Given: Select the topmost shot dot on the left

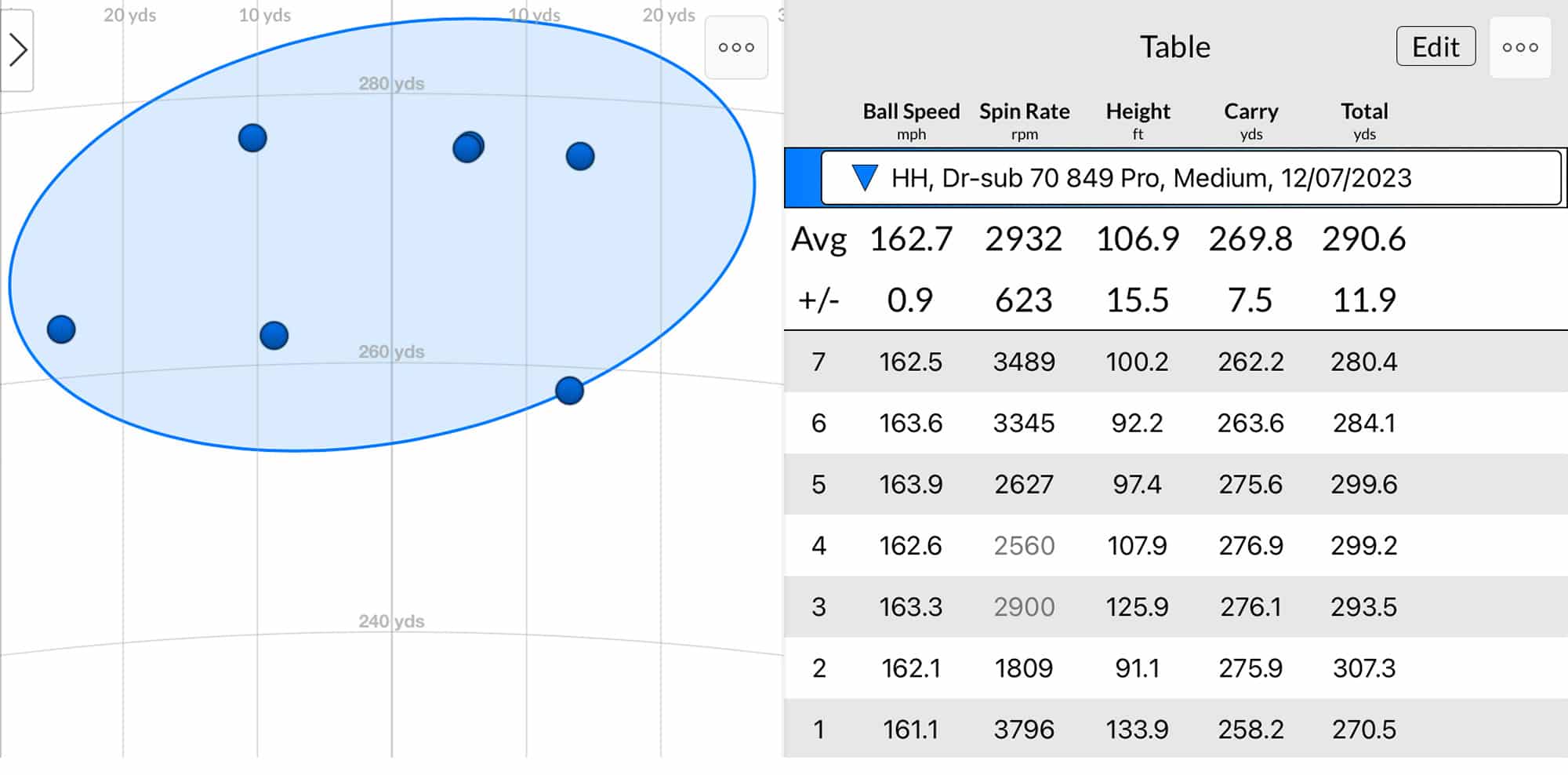Looking at the screenshot, I should (x=252, y=137).
